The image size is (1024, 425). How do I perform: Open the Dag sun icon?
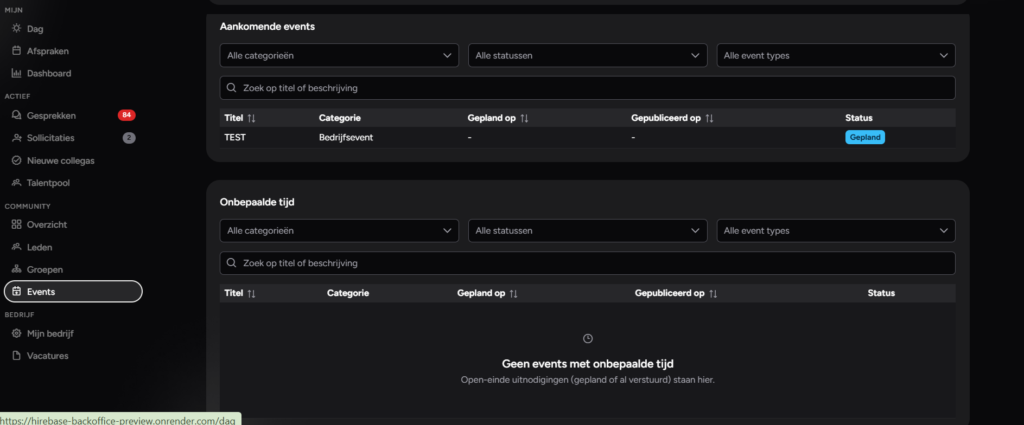pos(17,29)
